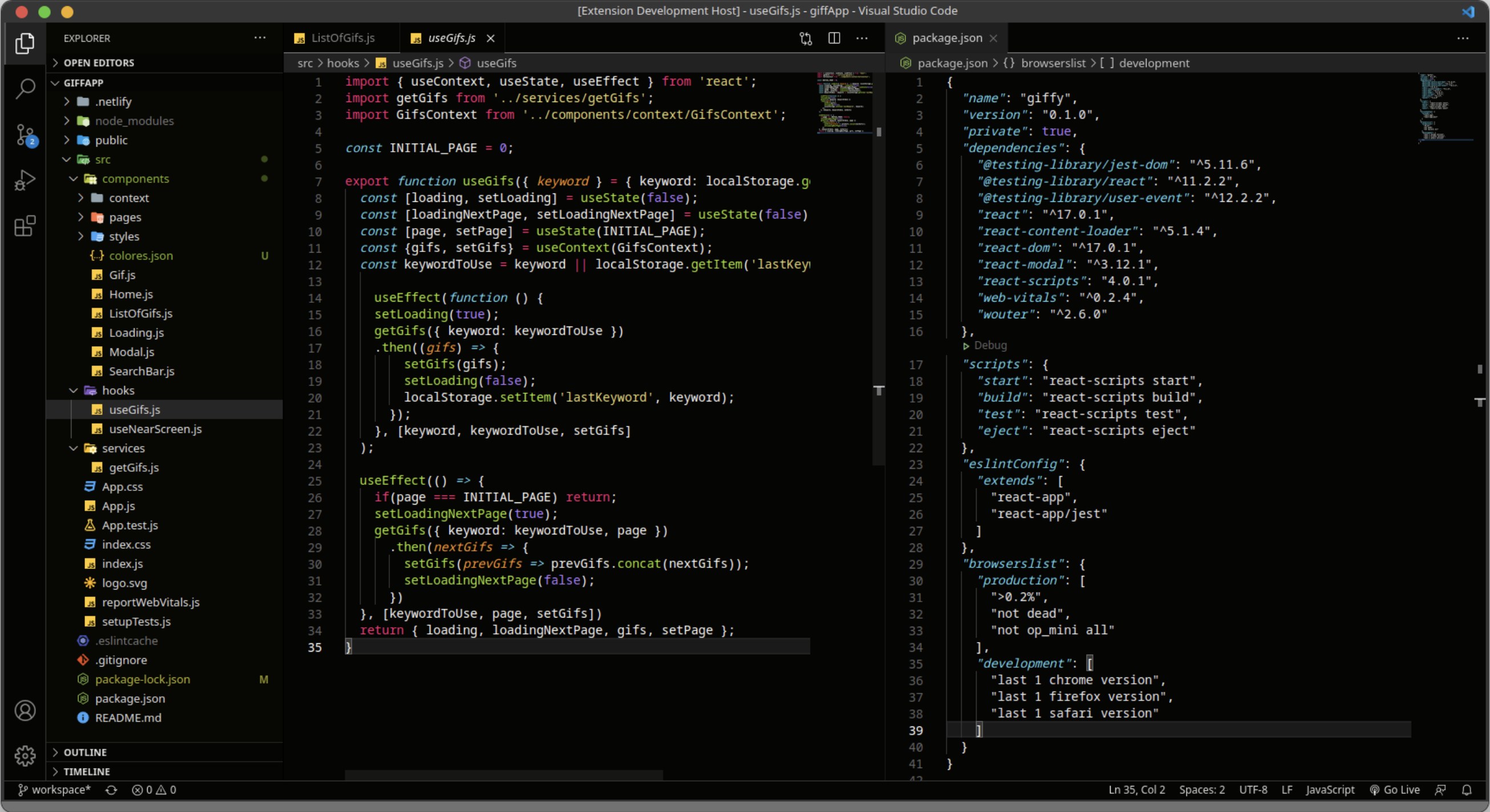
Task: Open the Explorer icon in the activity bar
Action: [x=26, y=43]
